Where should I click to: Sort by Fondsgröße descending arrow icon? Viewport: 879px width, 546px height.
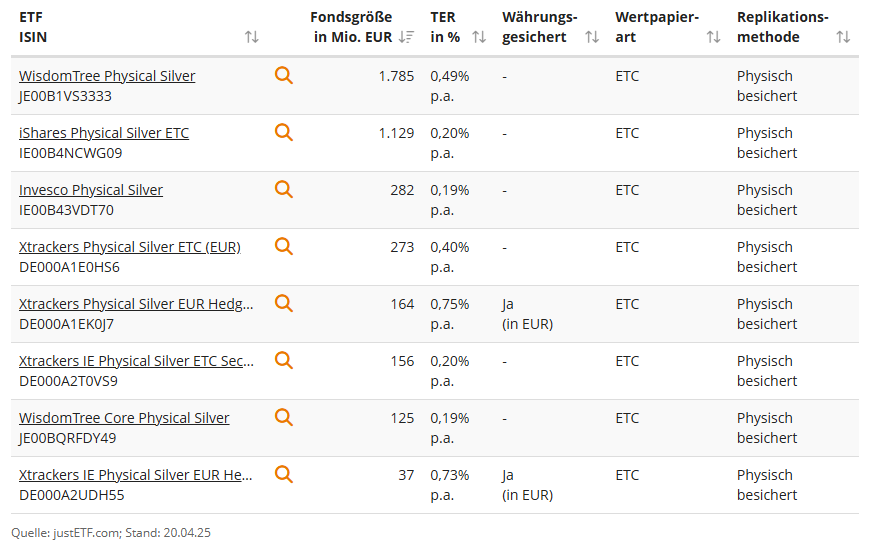[x=406, y=37]
